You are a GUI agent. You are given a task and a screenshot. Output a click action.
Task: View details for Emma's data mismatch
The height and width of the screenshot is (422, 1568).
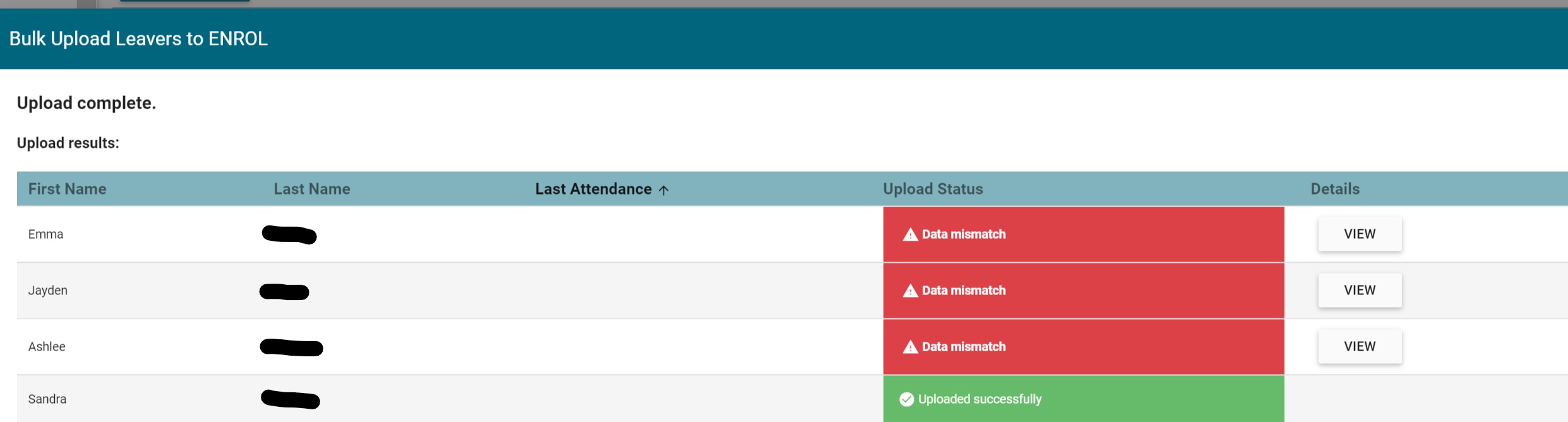[x=1359, y=234]
